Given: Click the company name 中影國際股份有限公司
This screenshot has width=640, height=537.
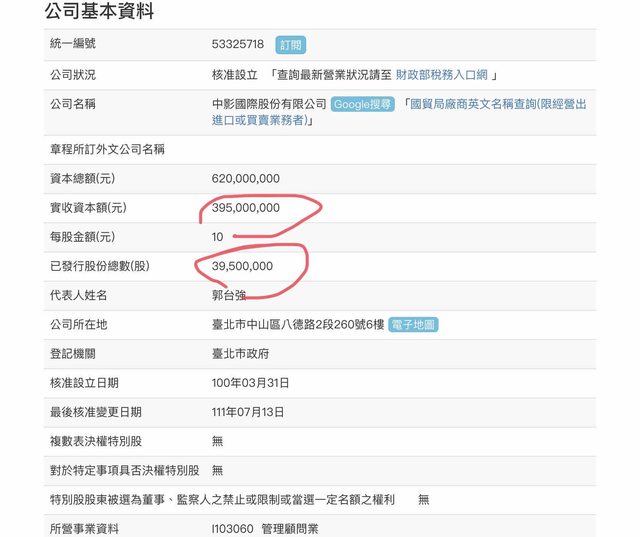Looking at the screenshot, I should 269,104.
